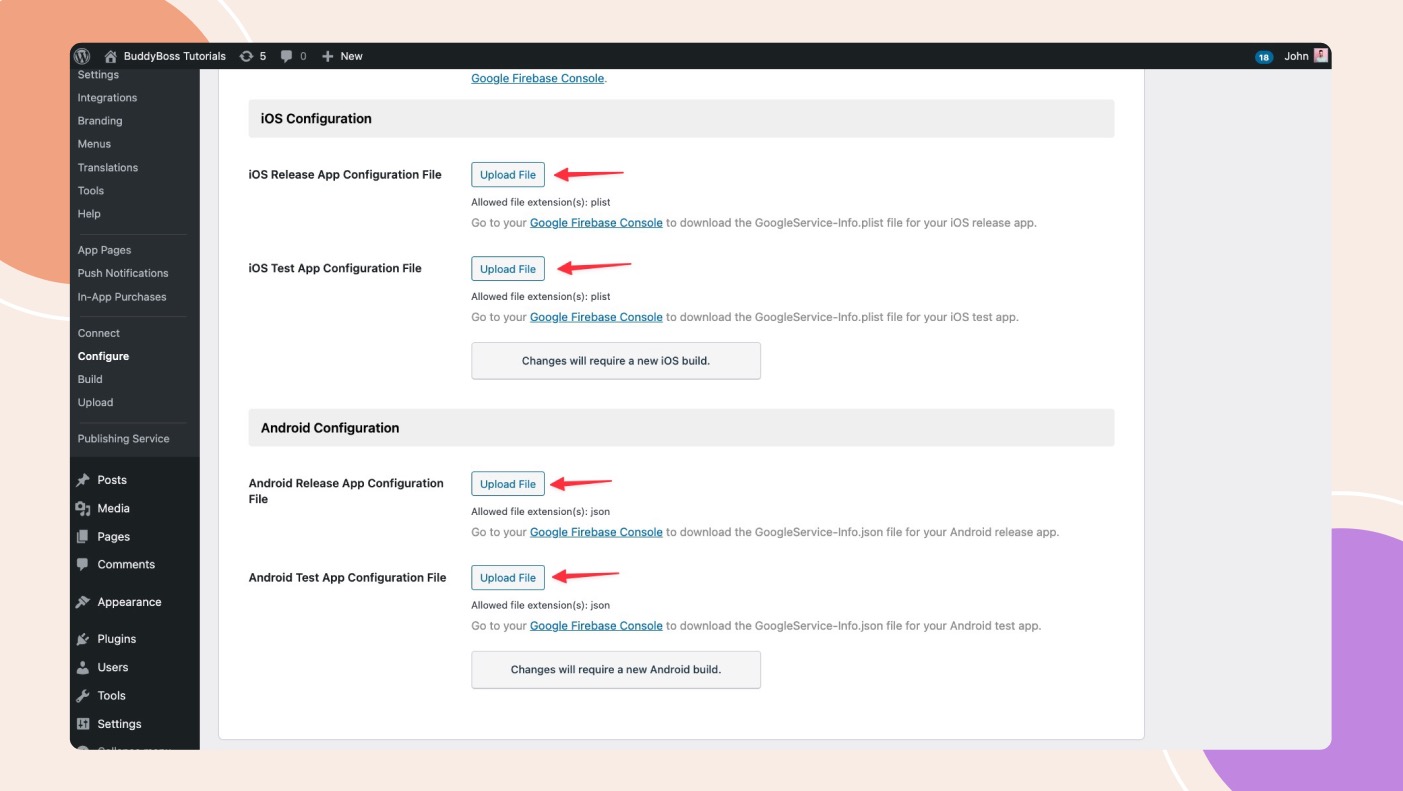Upload file for iOS Test App Configuration
Image resolution: width=1403 pixels, height=791 pixels.
coord(508,269)
